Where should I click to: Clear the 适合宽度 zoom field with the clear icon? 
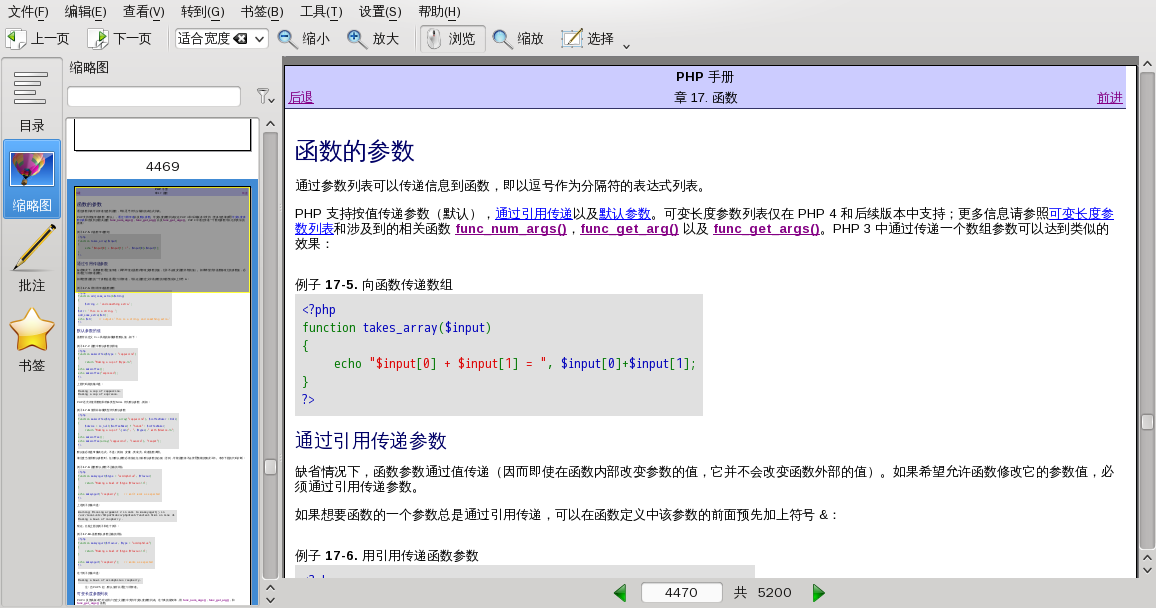click(x=240, y=38)
